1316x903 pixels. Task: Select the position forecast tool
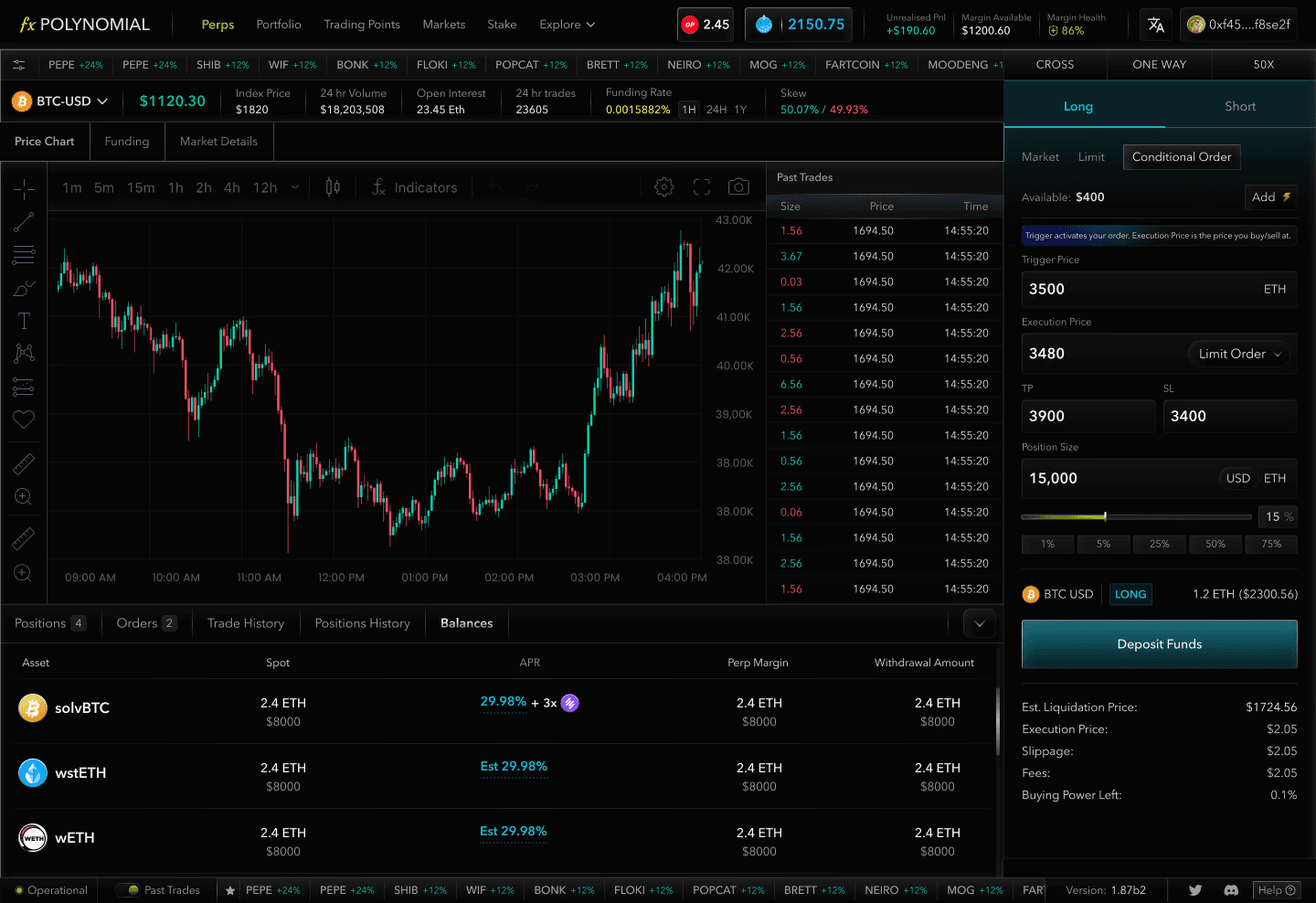pos(24,387)
